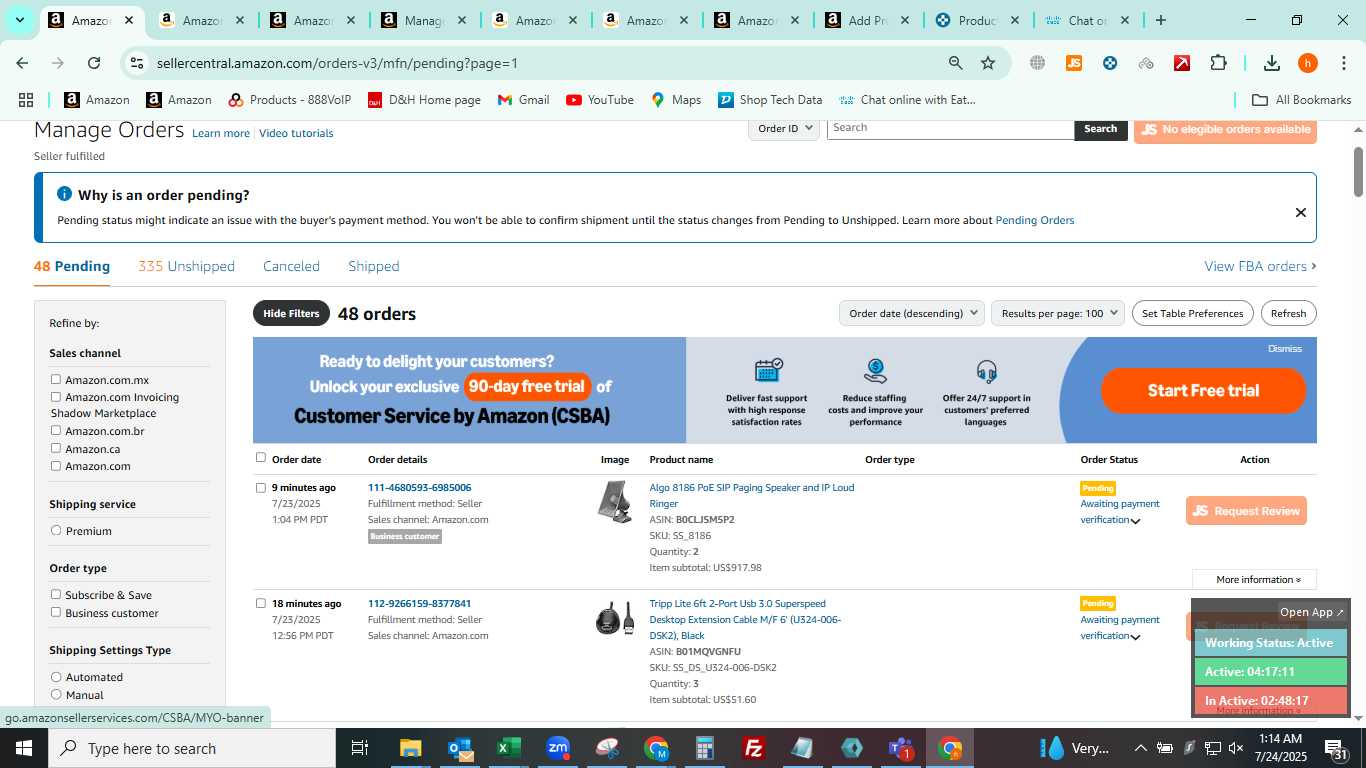Select Manual shipping settings radio
Image resolution: width=1366 pixels, height=768 pixels.
(x=56, y=694)
